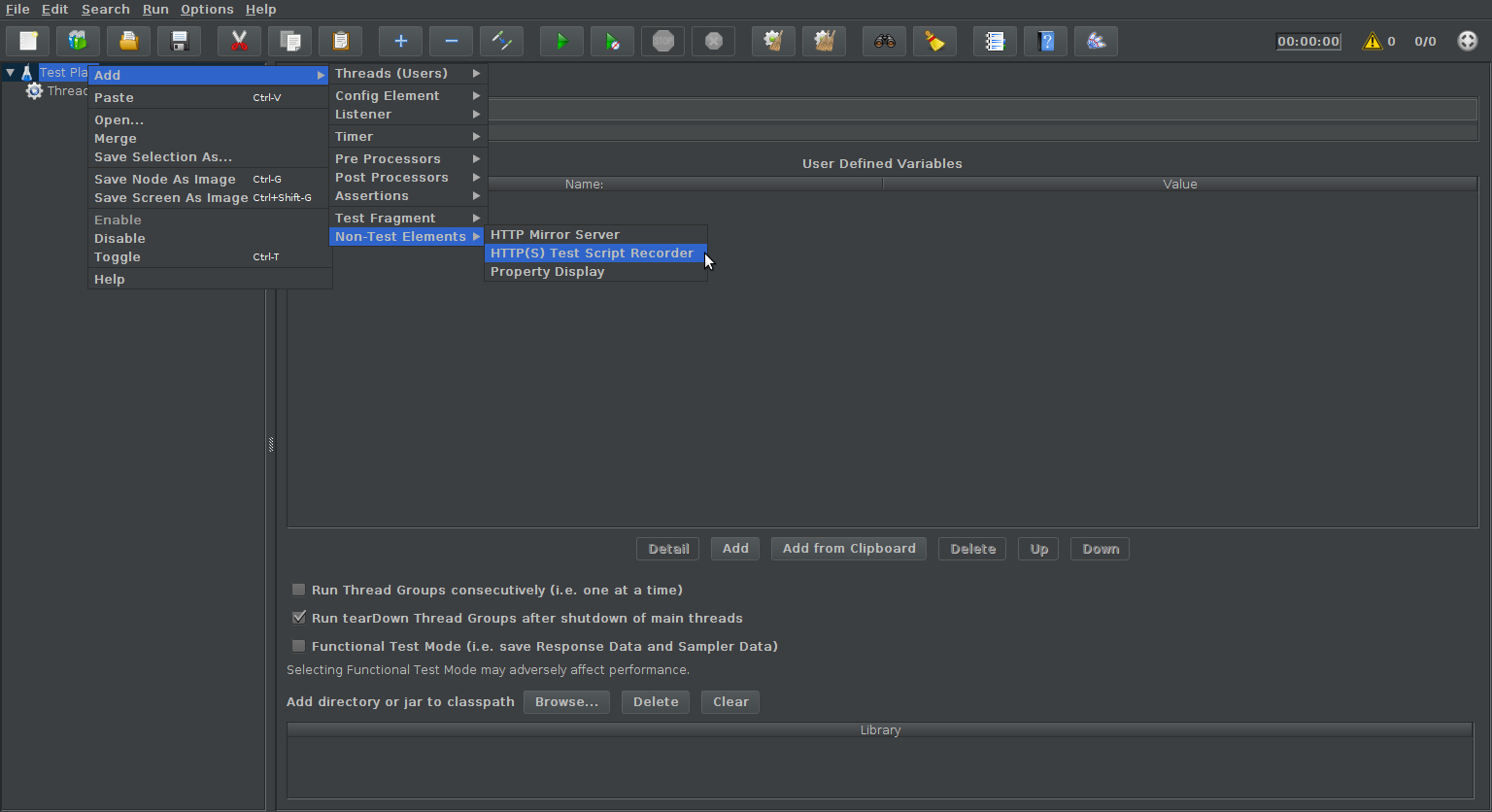Expand the Listener submenu
The height and width of the screenshot is (812, 1492).
(408, 115)
